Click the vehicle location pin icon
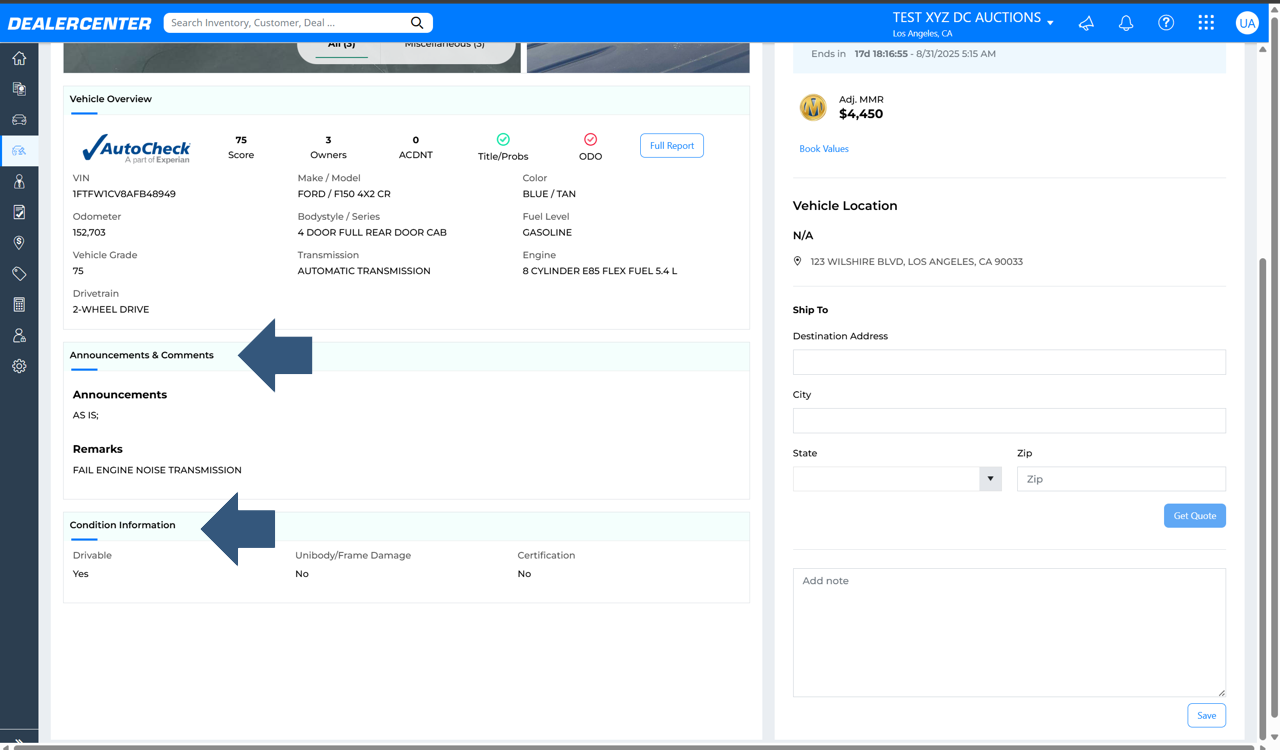The image size is (1280, 750). click(797, 261)
